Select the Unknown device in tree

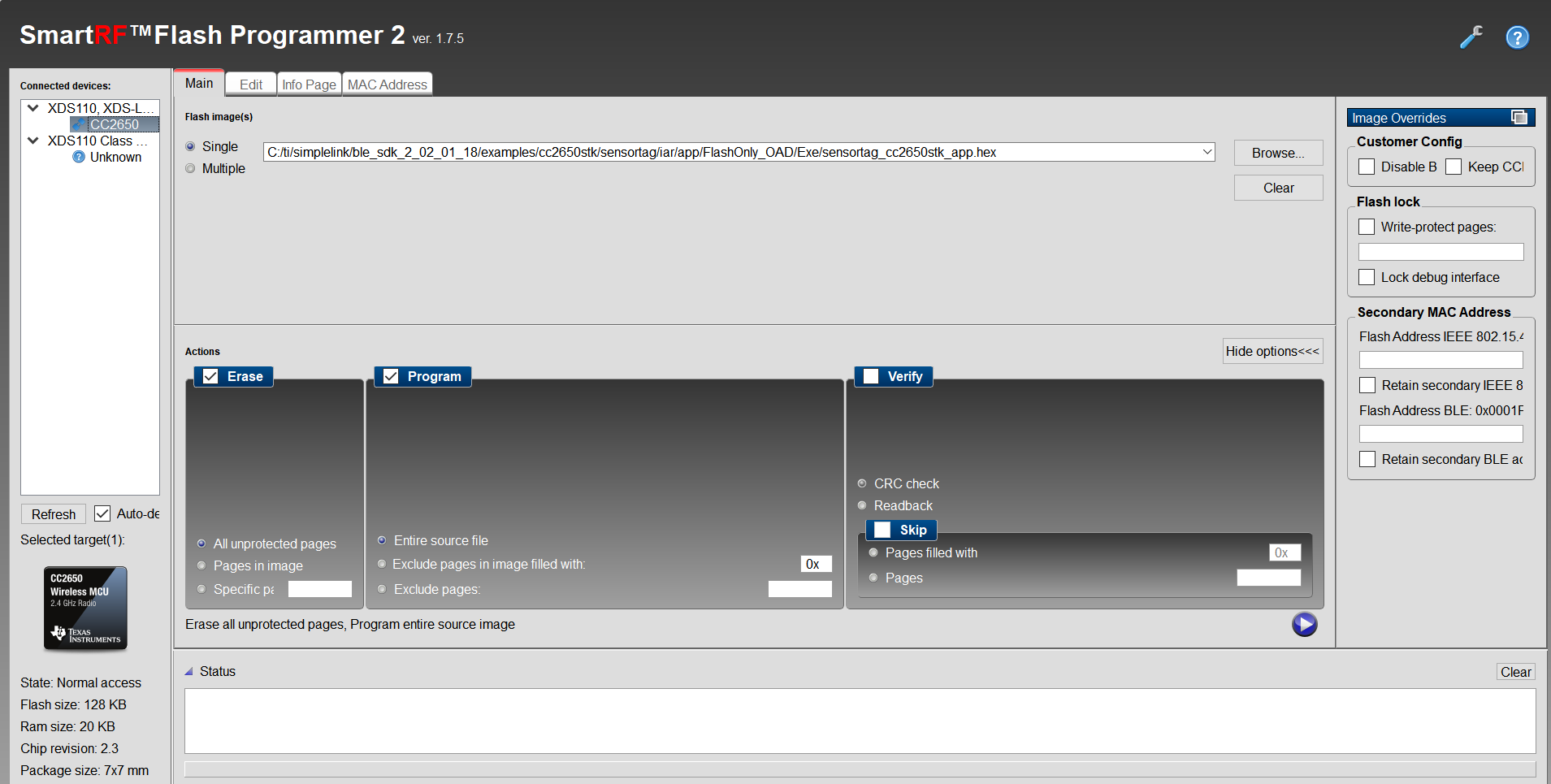[115, 157]
